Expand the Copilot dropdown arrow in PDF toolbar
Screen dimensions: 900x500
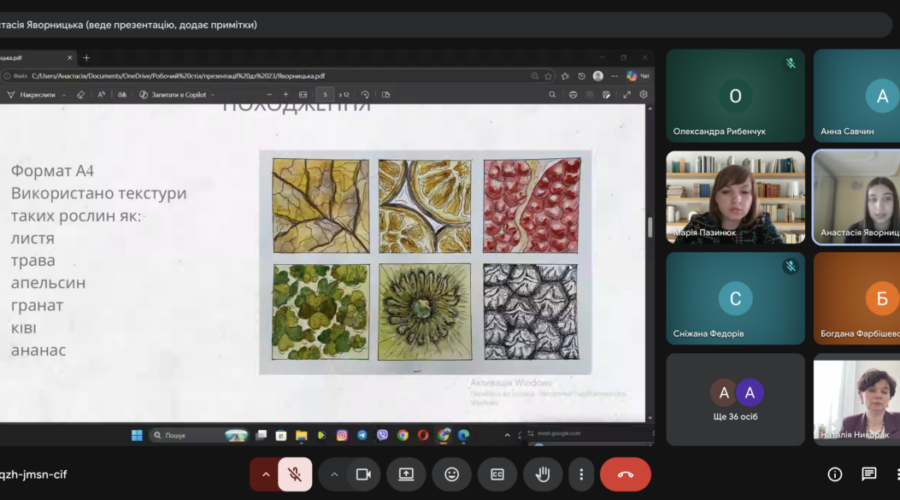coord(212,95)
